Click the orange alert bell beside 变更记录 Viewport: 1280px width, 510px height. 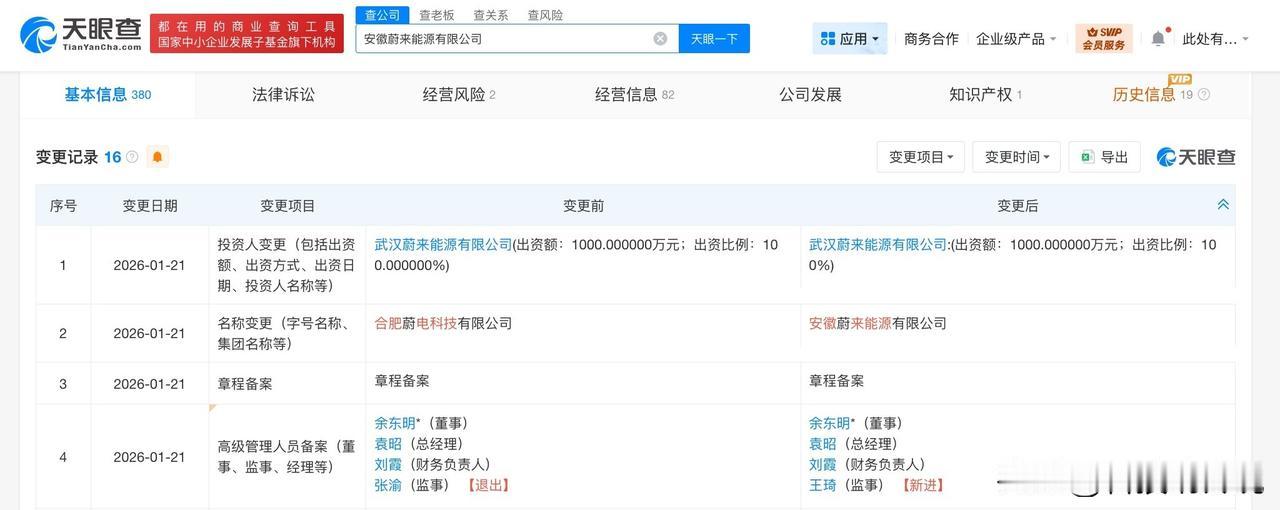(x=157, y=157)
